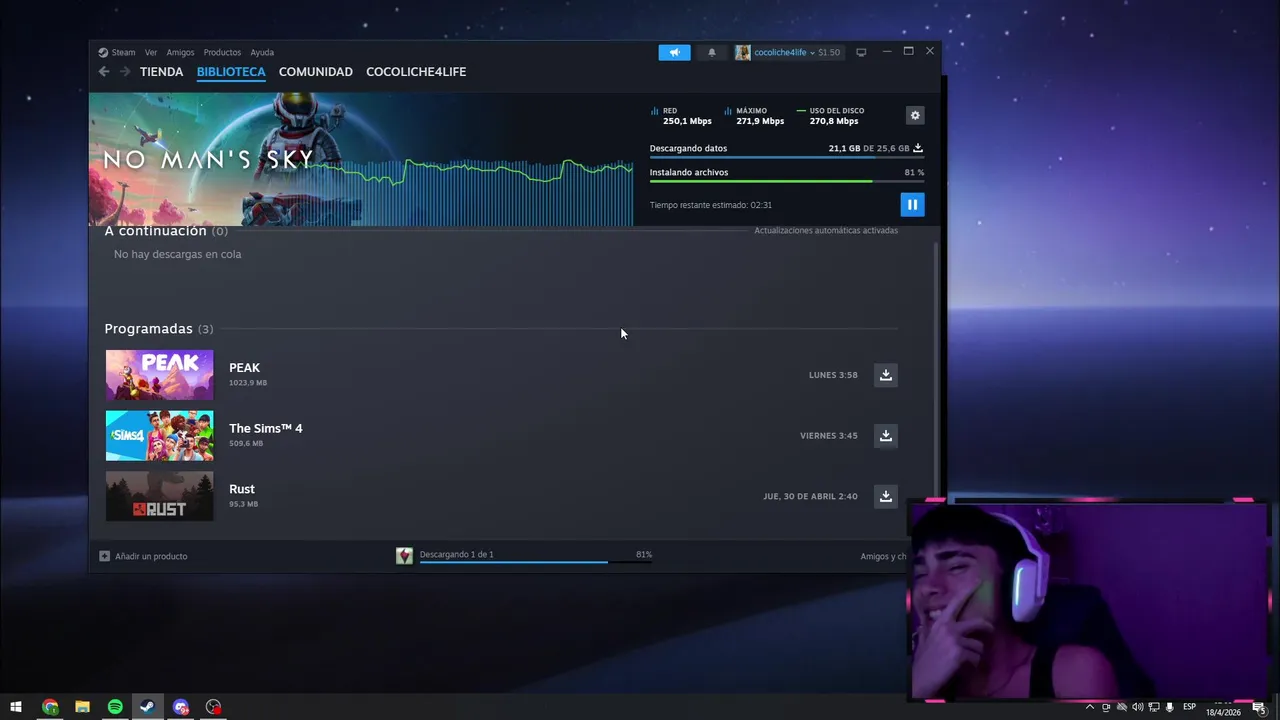
Task: Click the MÁXIMO 271,9 Mbps stat
Action: point(755,116)
